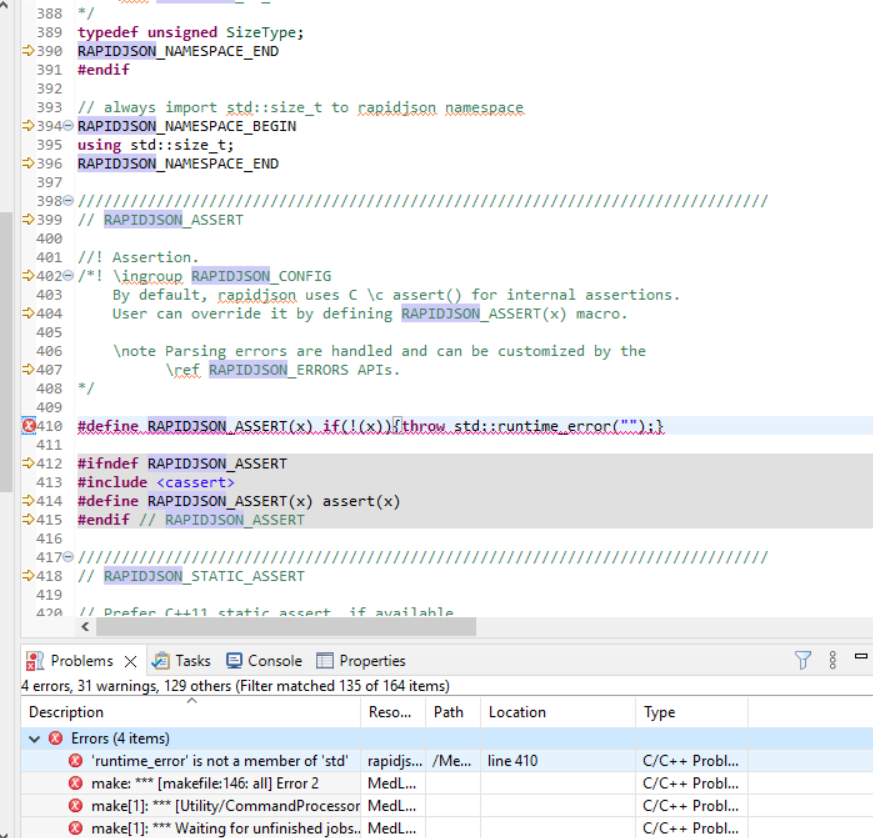This screenshot has width=873, height=838.
Task: Switch to the Console tab
Action: tap(264, 661)
